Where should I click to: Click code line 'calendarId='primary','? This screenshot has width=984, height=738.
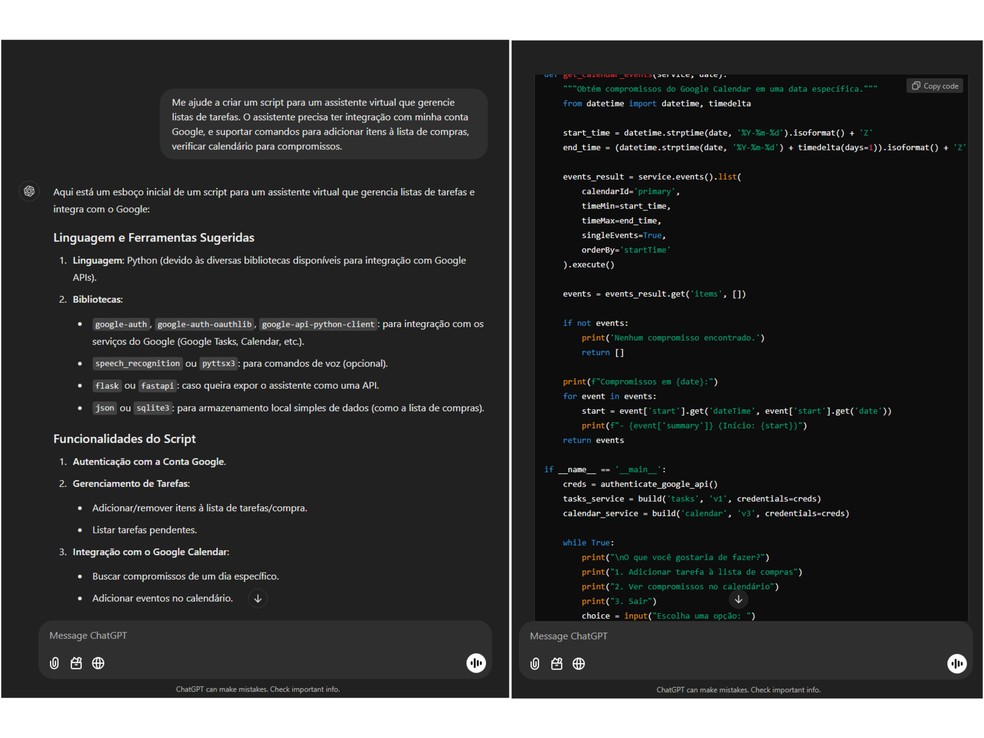click(x=630, y=191)
